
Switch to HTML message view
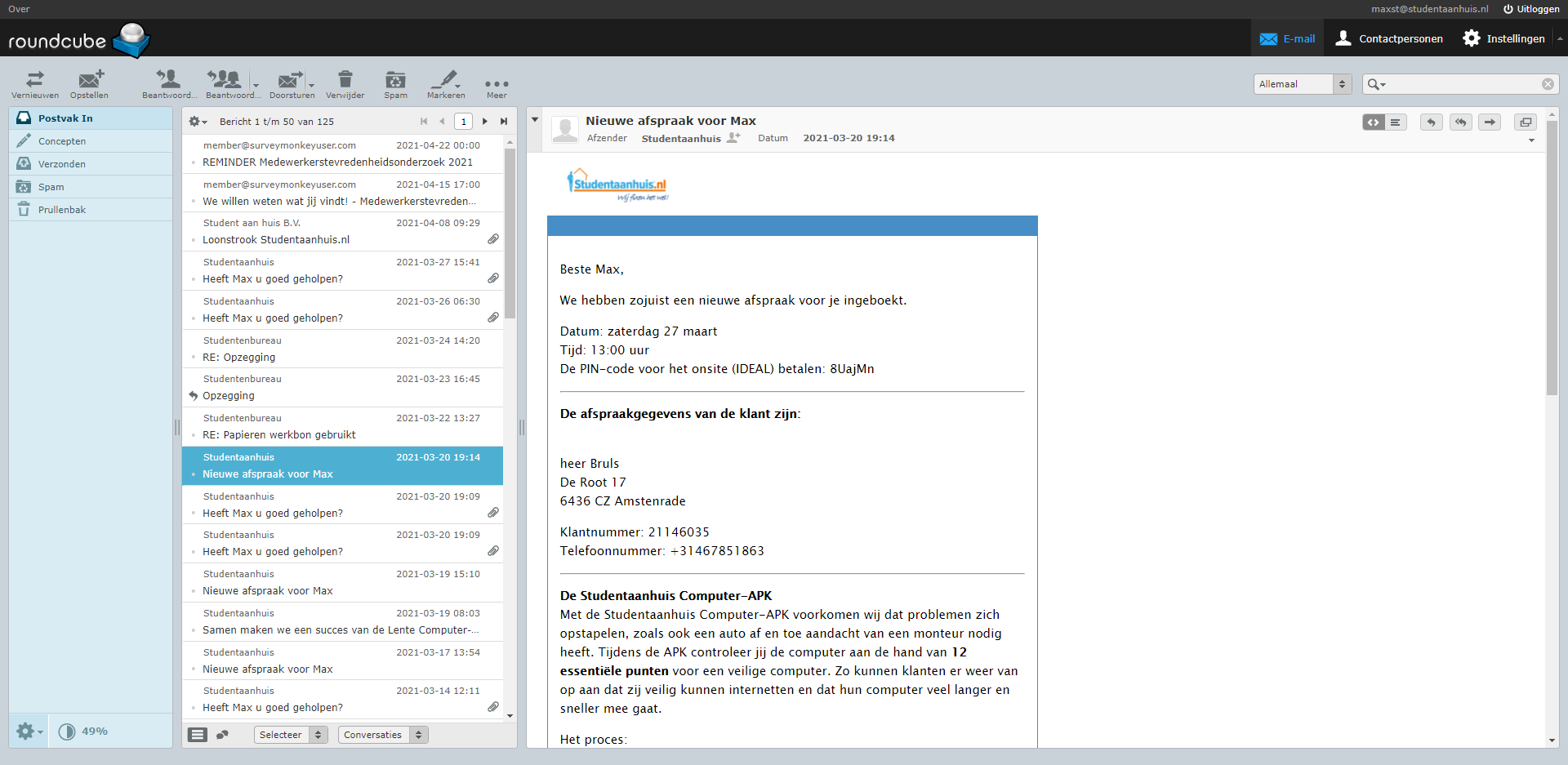tap(1374, 122)
